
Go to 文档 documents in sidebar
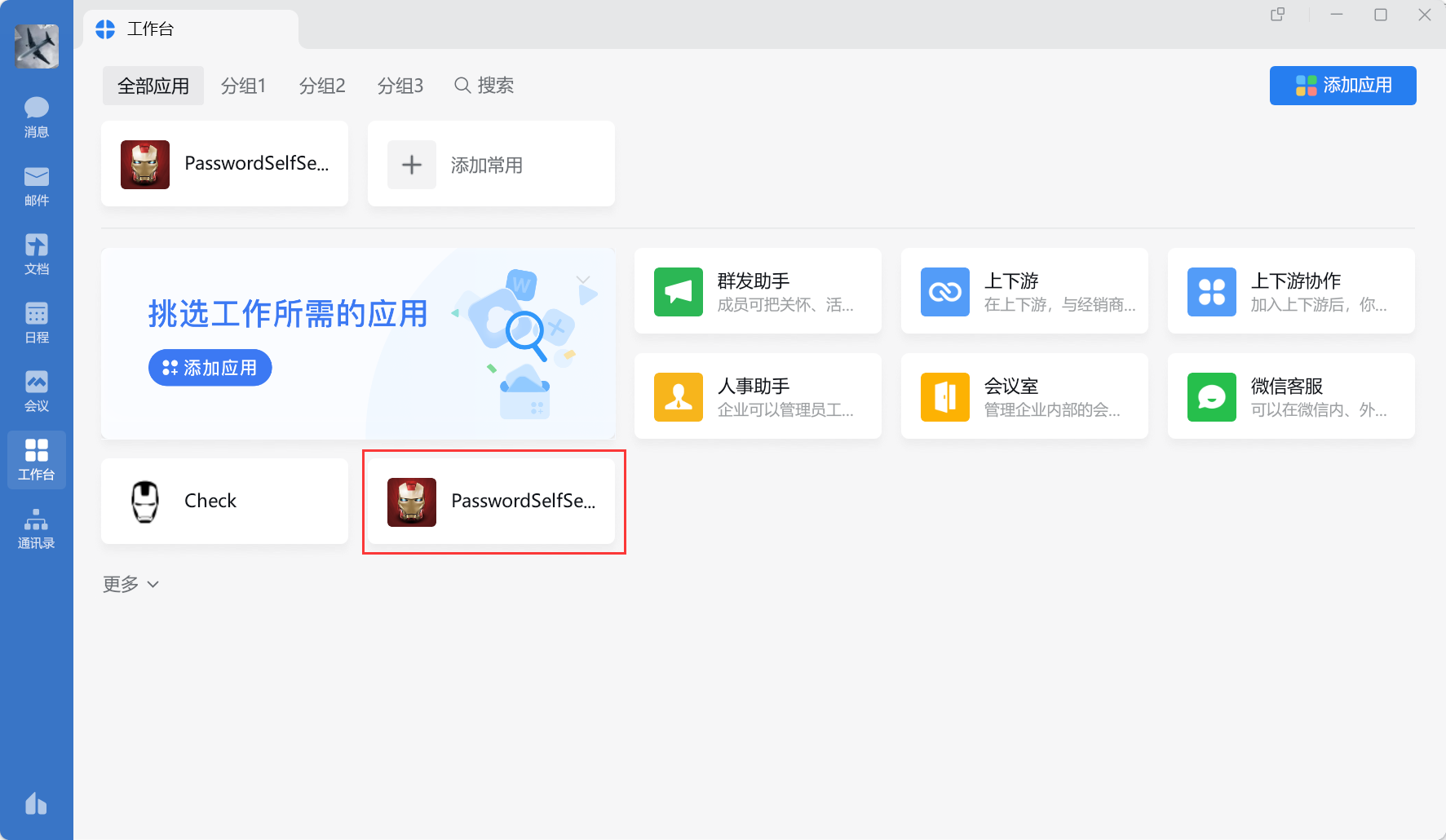pos(36,254)
